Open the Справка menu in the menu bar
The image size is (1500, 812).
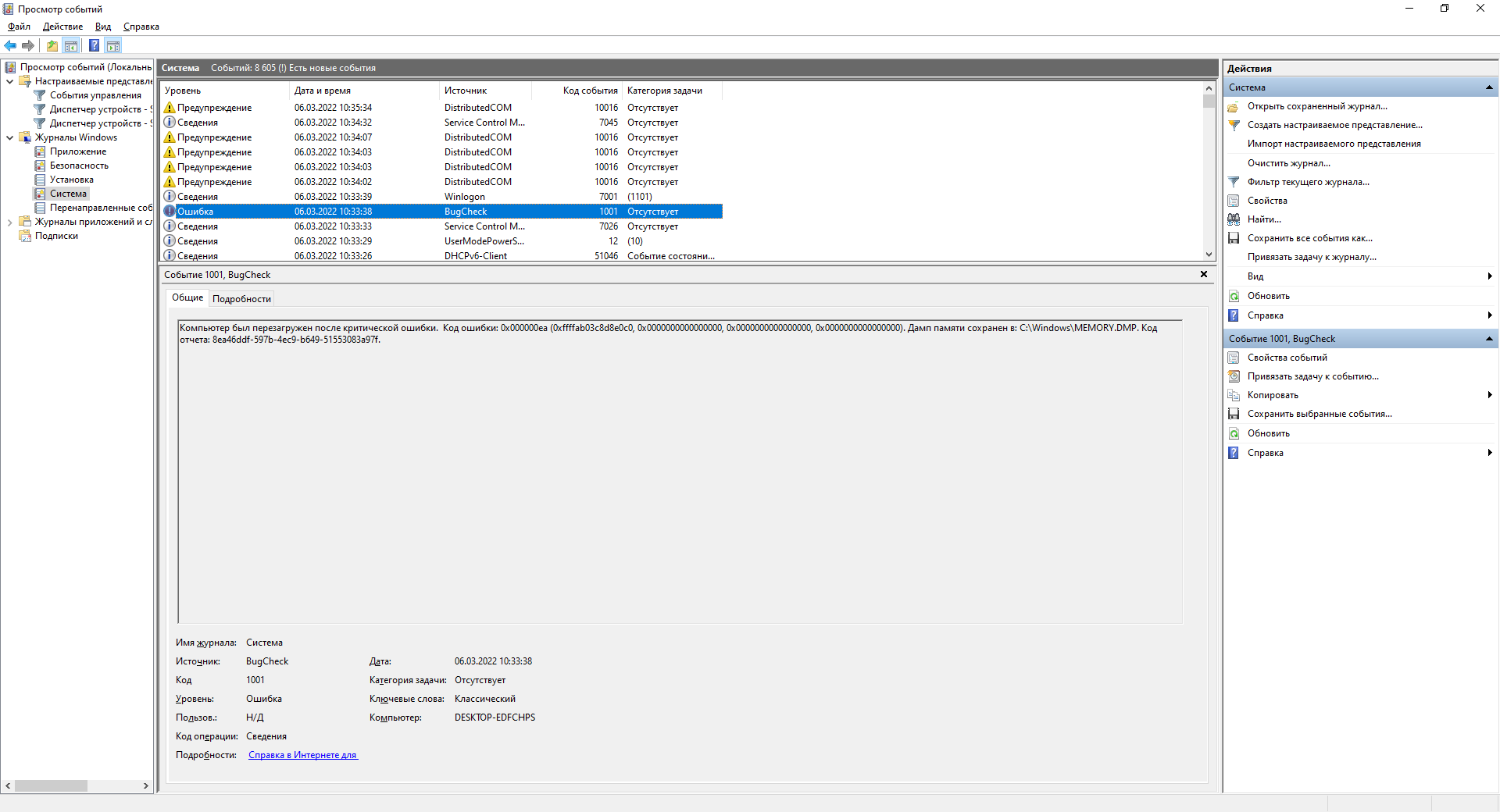tap(141, 27)
